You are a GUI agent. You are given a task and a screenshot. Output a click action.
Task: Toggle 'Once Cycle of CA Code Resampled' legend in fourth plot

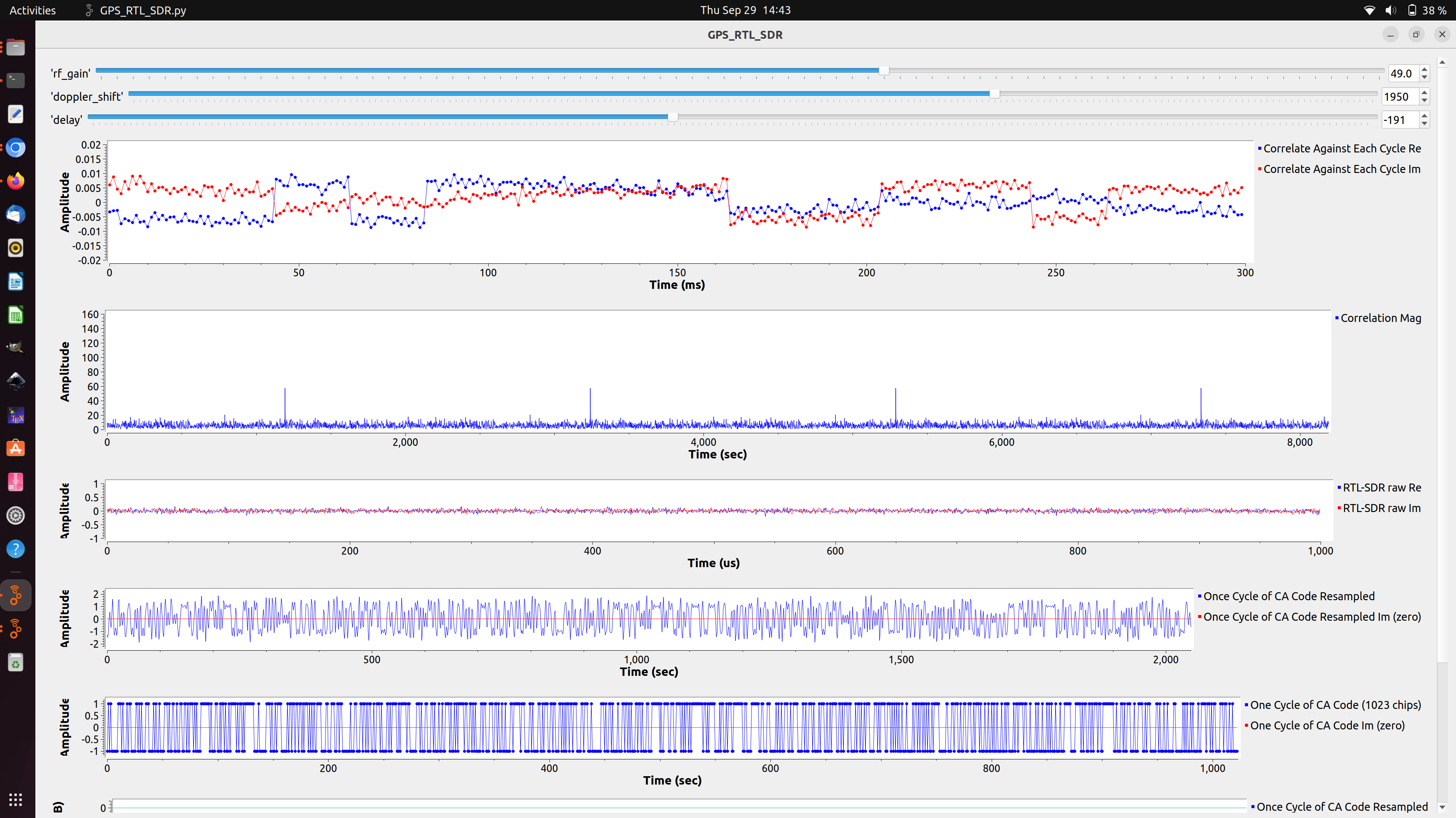(x=1286, y=596)
